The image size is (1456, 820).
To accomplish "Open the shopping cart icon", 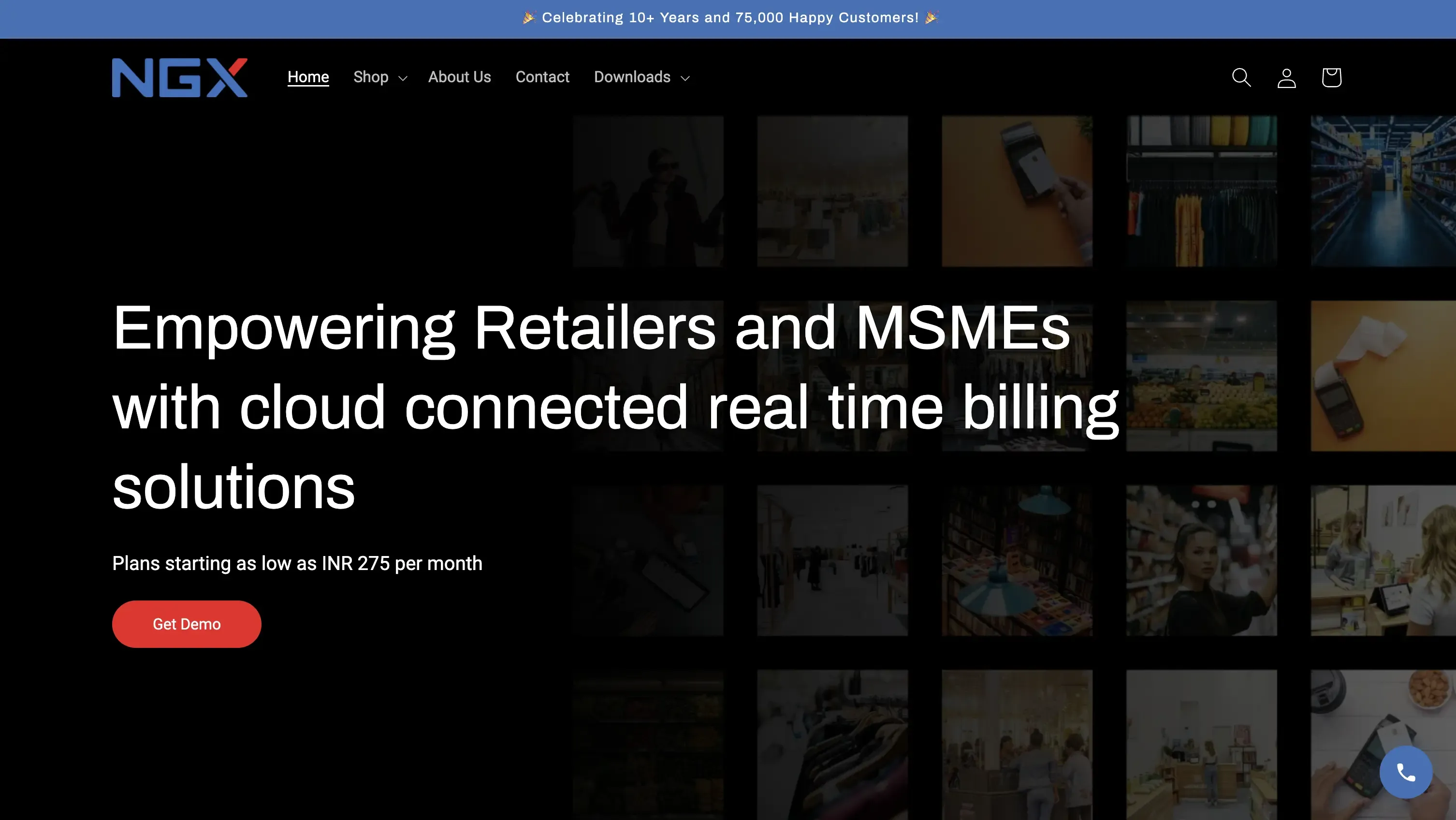I will pos(1331,77).
